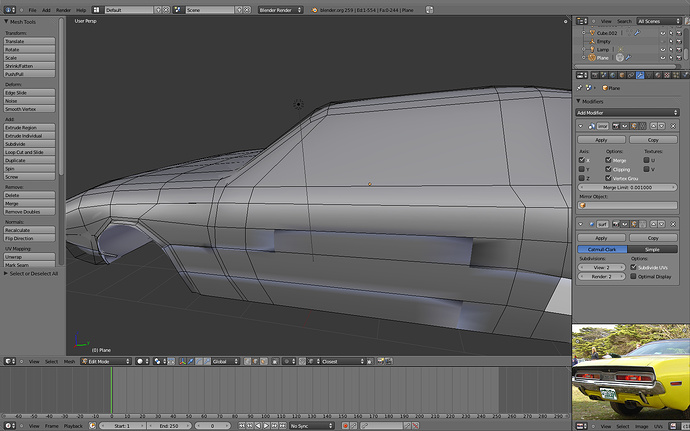Move Mirror modifier down in stack

661,126
